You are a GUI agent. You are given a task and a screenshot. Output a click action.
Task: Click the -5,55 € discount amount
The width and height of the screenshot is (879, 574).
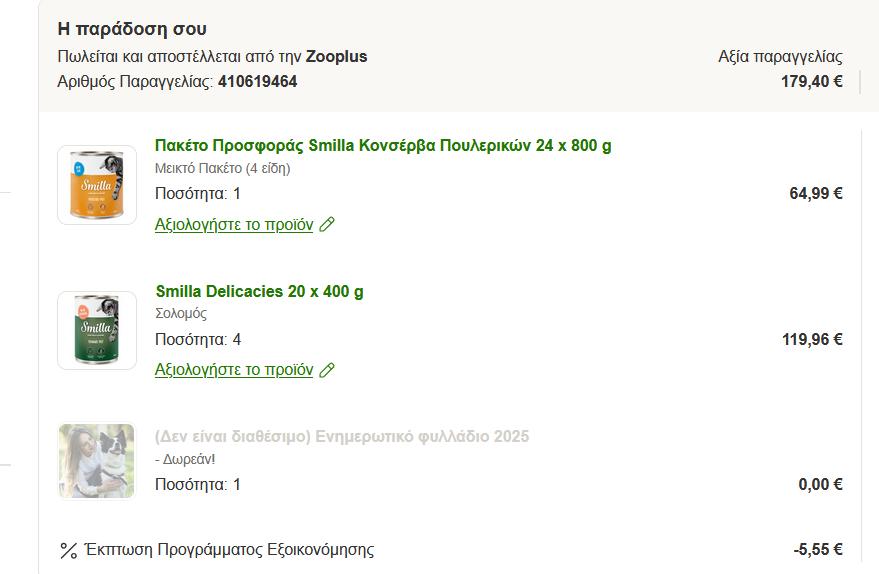click(817, 550)
